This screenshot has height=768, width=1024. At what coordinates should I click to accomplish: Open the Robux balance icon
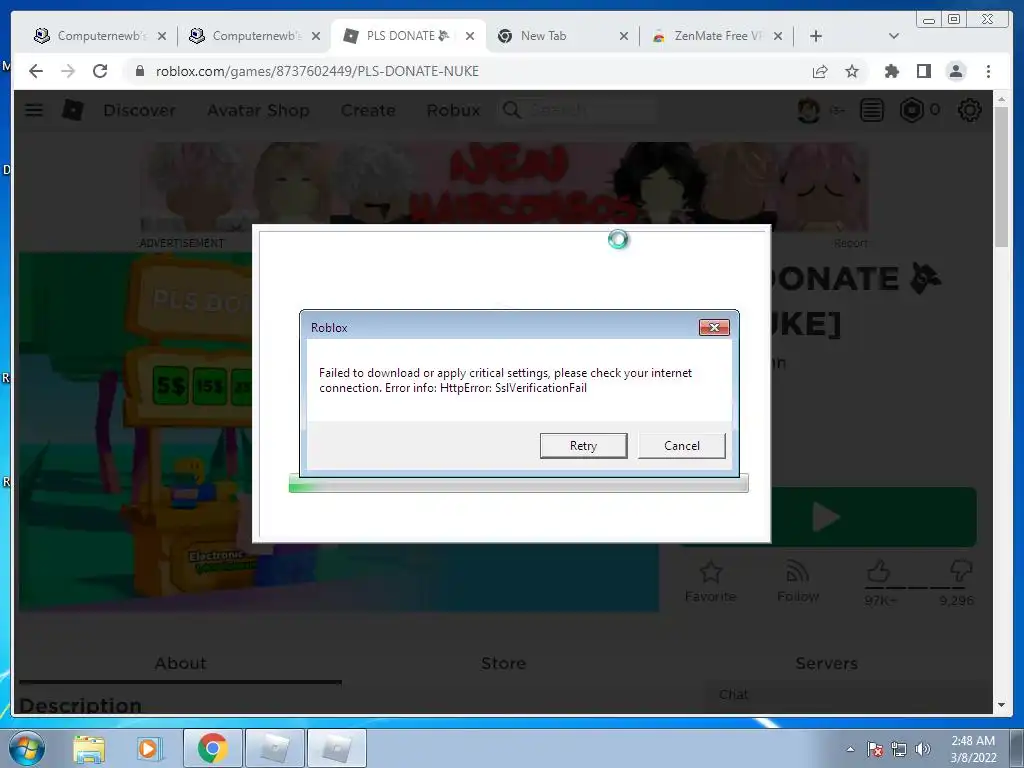(912, 110)
